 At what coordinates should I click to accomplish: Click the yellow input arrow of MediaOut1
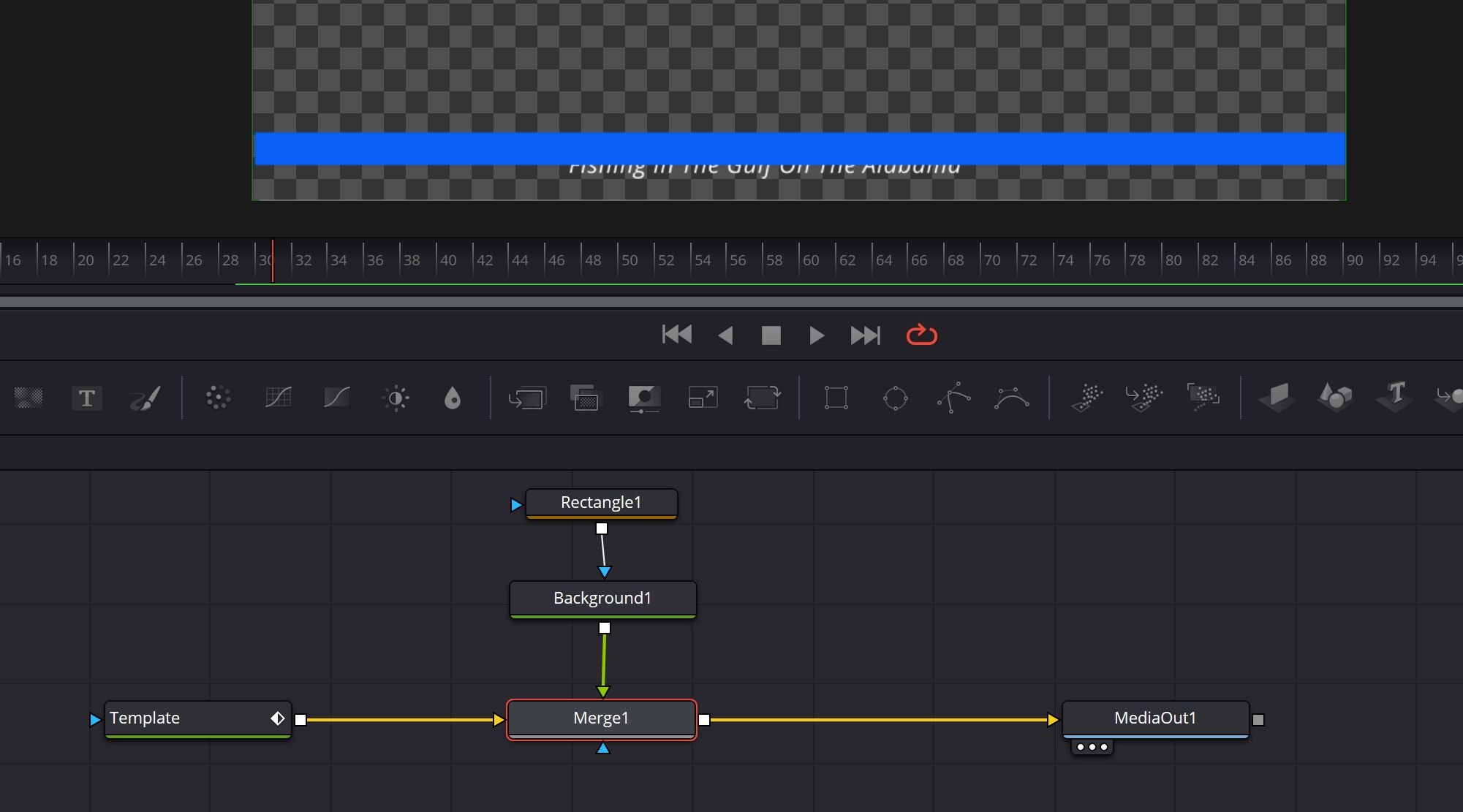[x=1053, y=720]
